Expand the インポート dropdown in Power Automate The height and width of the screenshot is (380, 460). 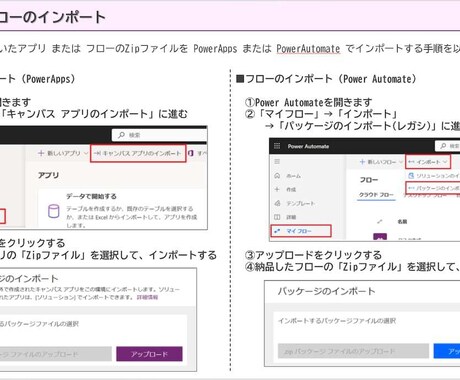(428, 162)
